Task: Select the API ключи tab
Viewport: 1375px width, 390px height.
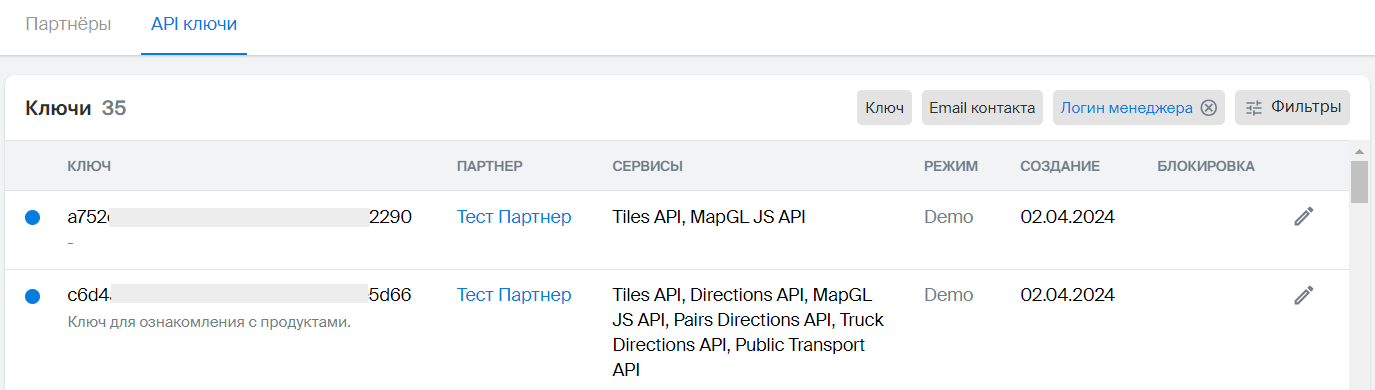Action: pyautogui.click(x=194, y=24)
